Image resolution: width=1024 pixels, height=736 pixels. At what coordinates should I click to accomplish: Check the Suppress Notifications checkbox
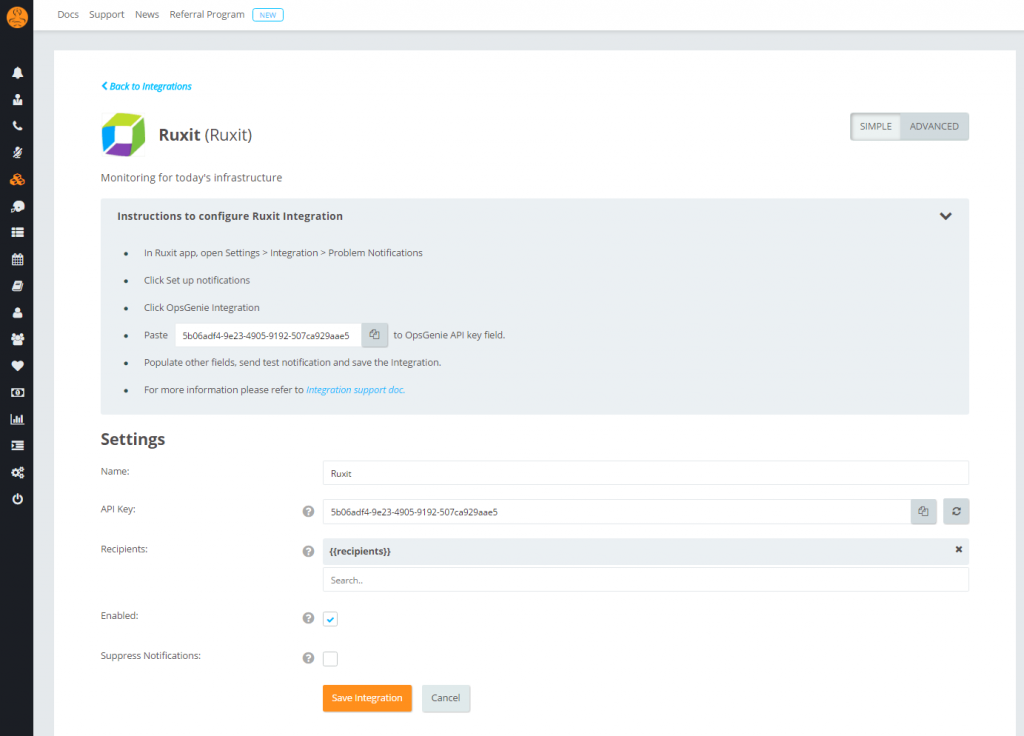click(x=330, y=659)
